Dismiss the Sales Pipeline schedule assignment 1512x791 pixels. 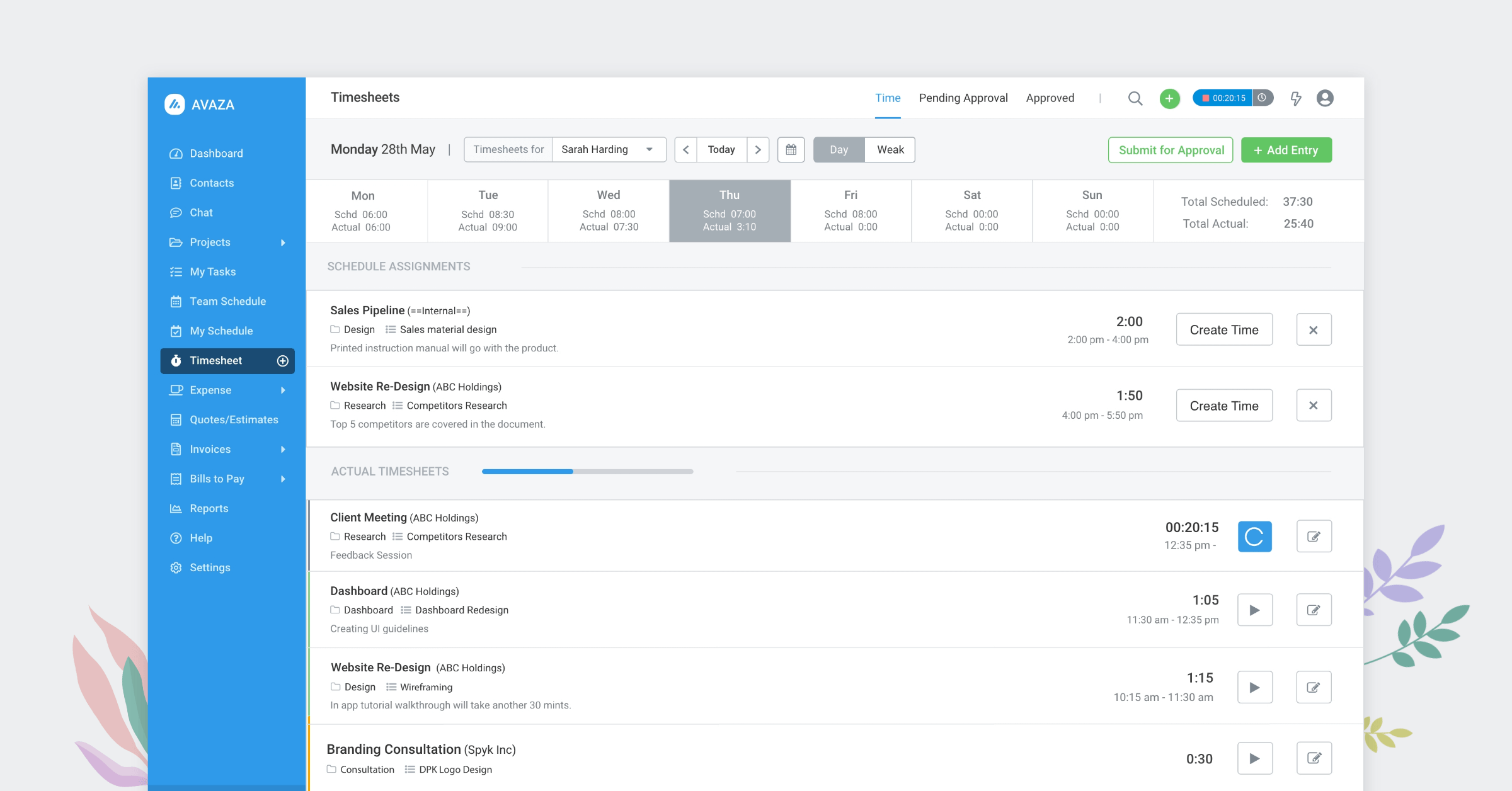[1314, 330]
